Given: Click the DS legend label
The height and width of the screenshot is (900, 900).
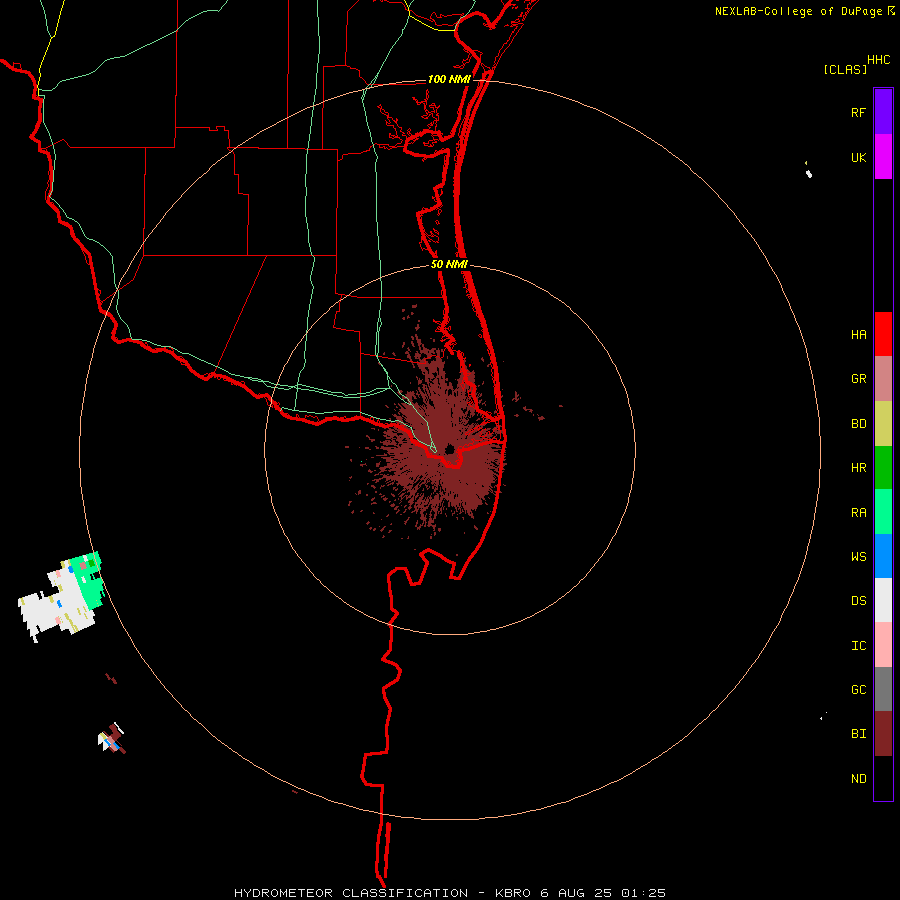Looking at the screenshot, I should (x=858, y=600).
